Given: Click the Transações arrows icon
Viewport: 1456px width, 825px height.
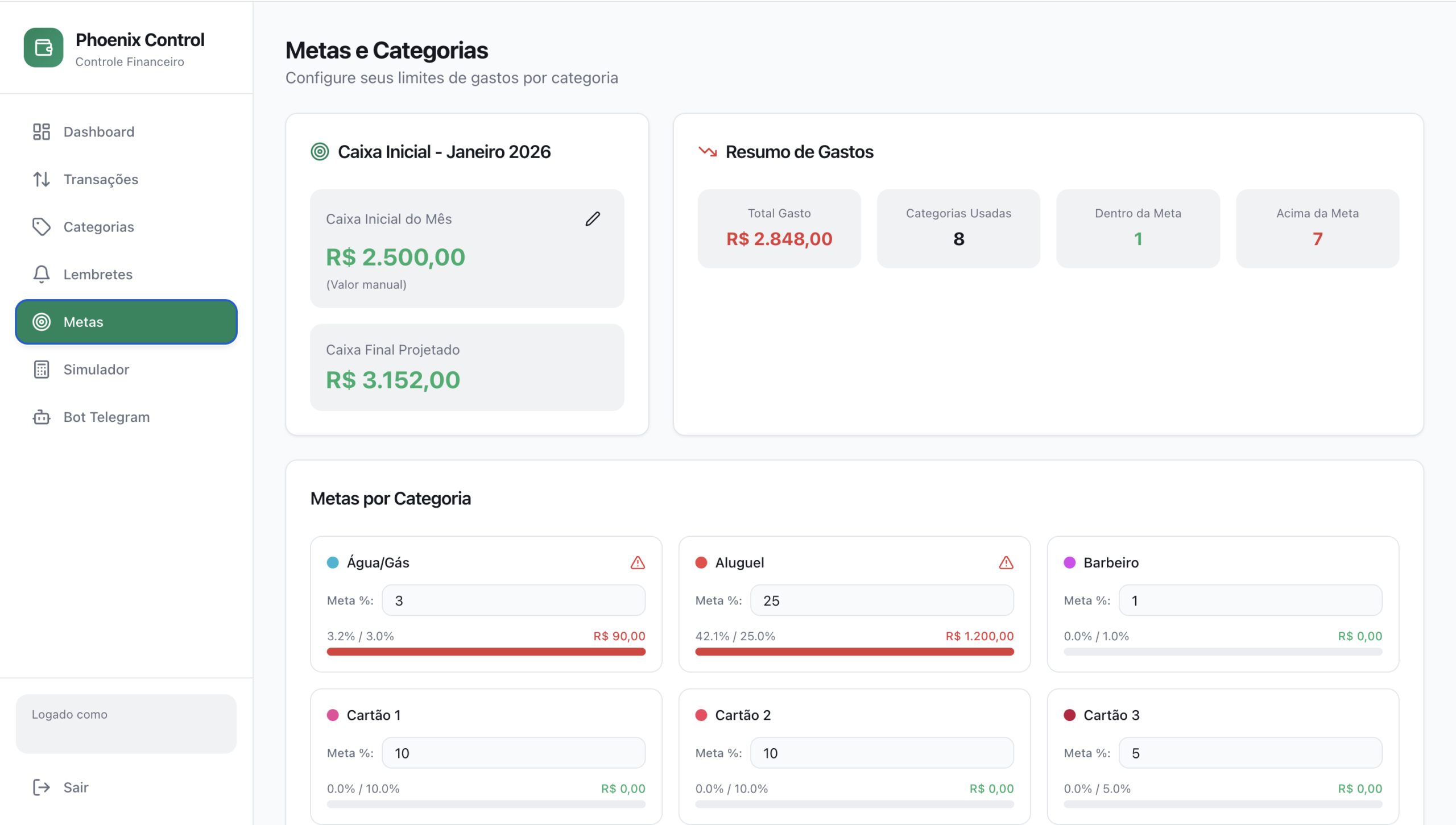Looking at the screenshot, I should pyautogui.click(x=42, y=180).
